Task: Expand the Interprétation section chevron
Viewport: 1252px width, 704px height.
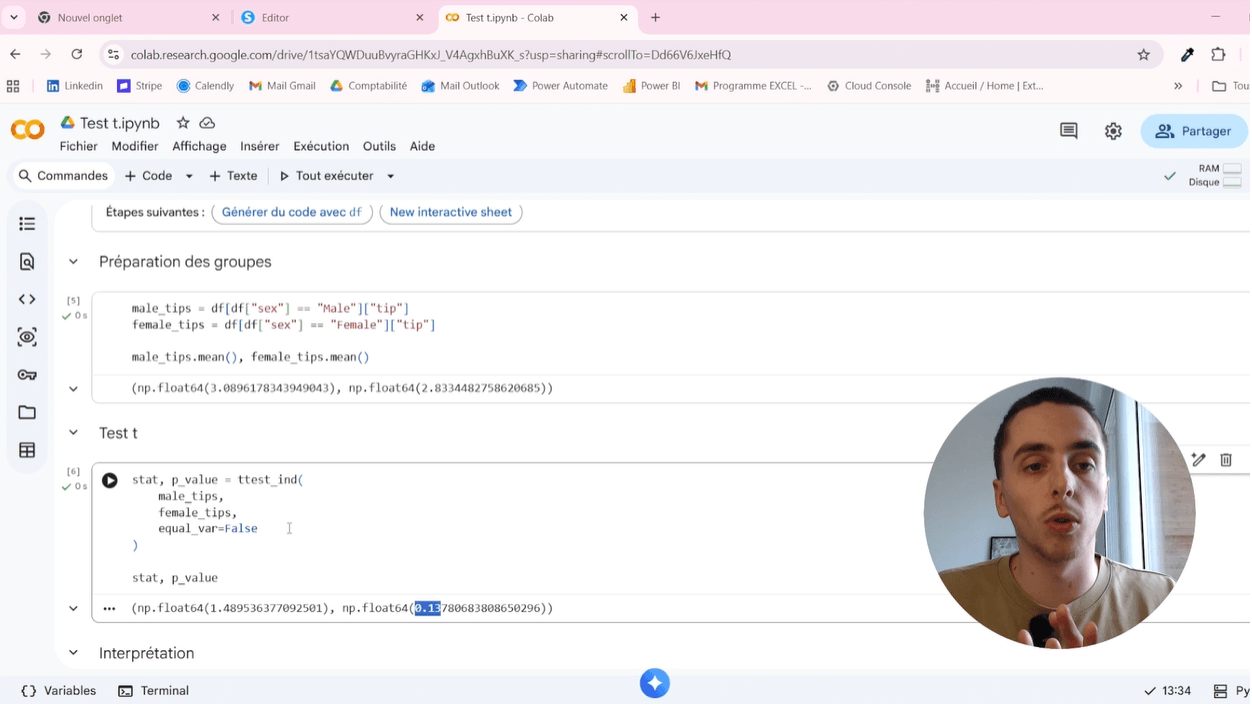Action: [73, 653]
